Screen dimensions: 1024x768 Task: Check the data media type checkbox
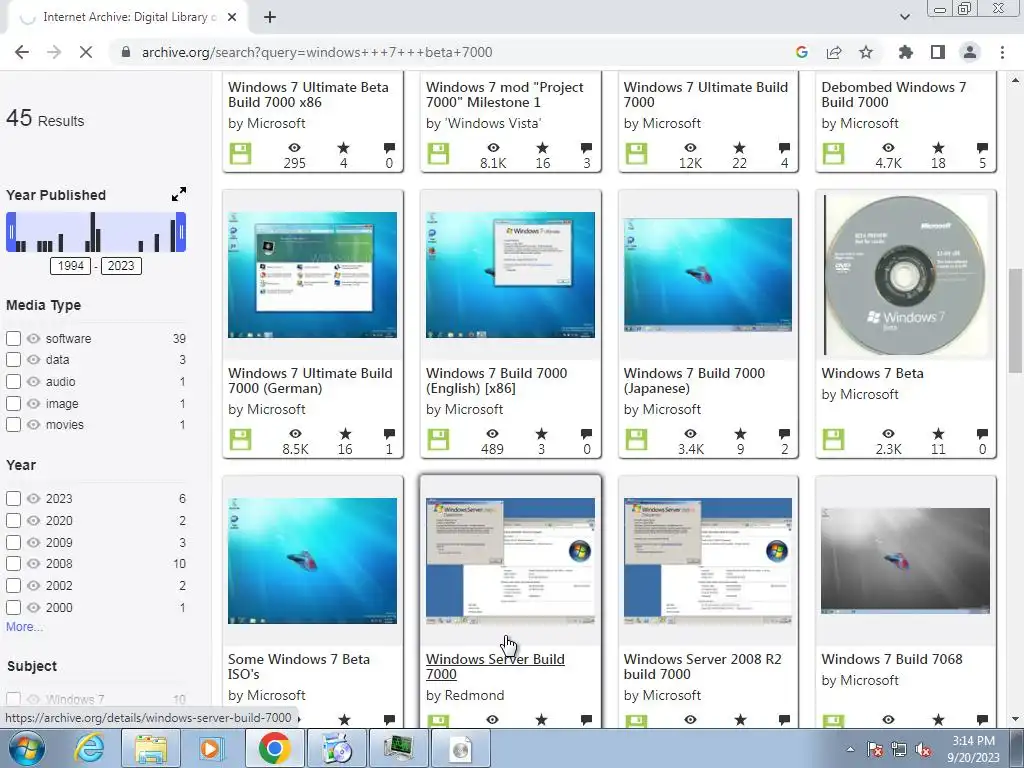[13, 359]
